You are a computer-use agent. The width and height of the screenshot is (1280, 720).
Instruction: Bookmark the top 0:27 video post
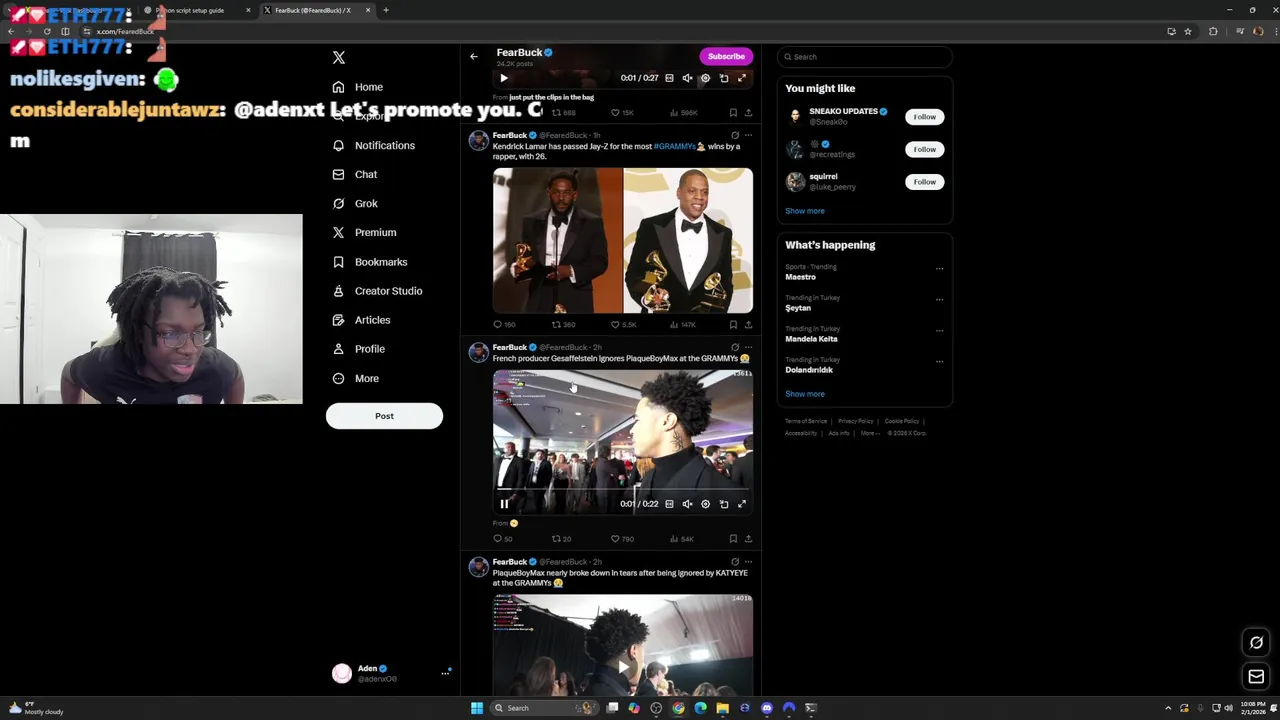click(733, 113)
